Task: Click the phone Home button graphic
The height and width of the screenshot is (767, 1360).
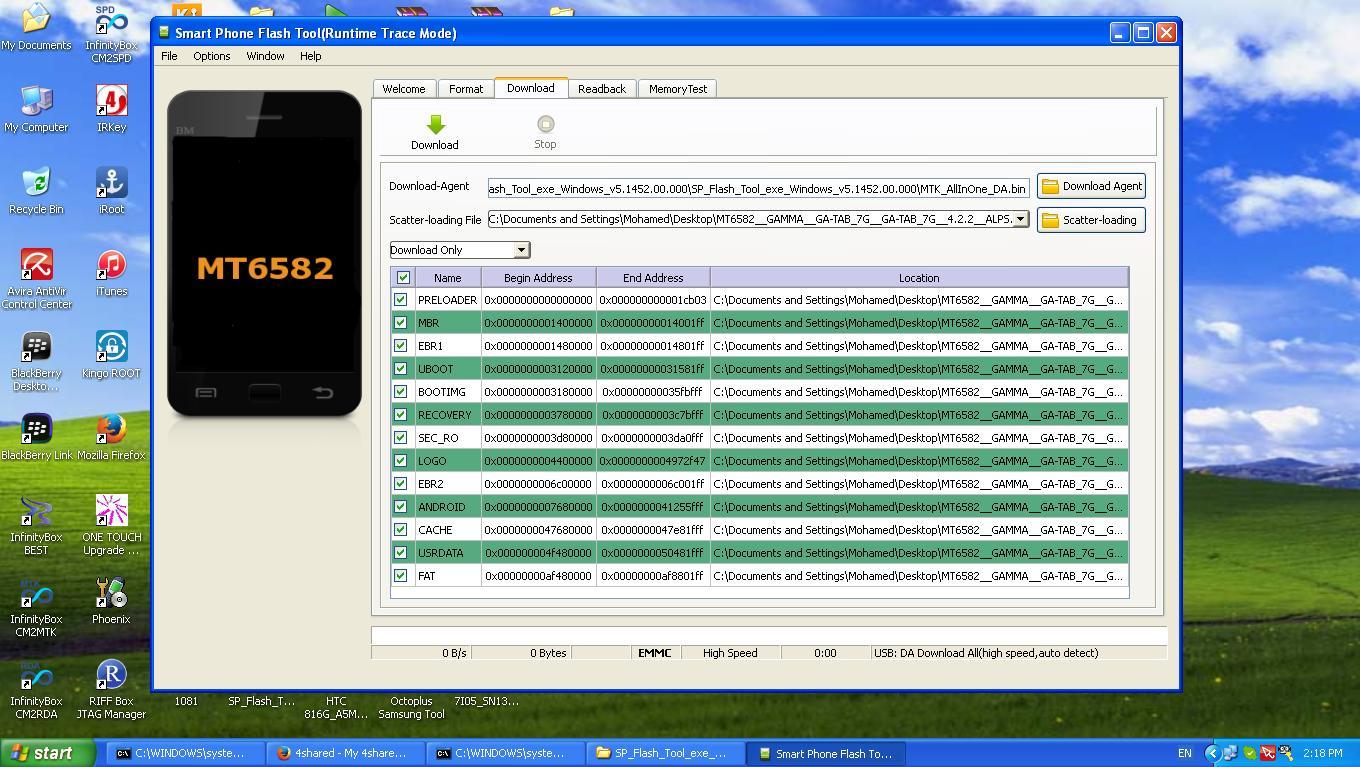Action: pyautogui.click(x=265, y=392)
